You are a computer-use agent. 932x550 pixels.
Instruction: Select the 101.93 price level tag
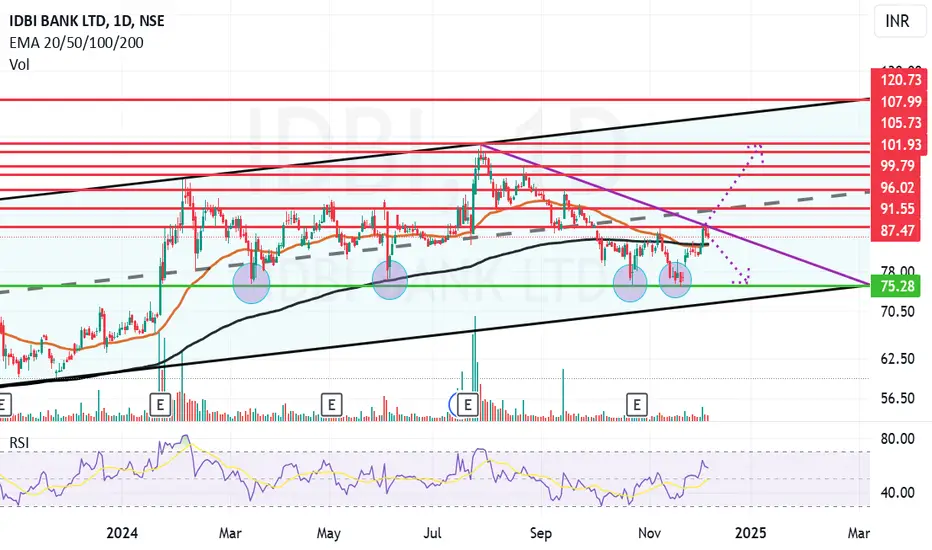(x=899, y=144)
